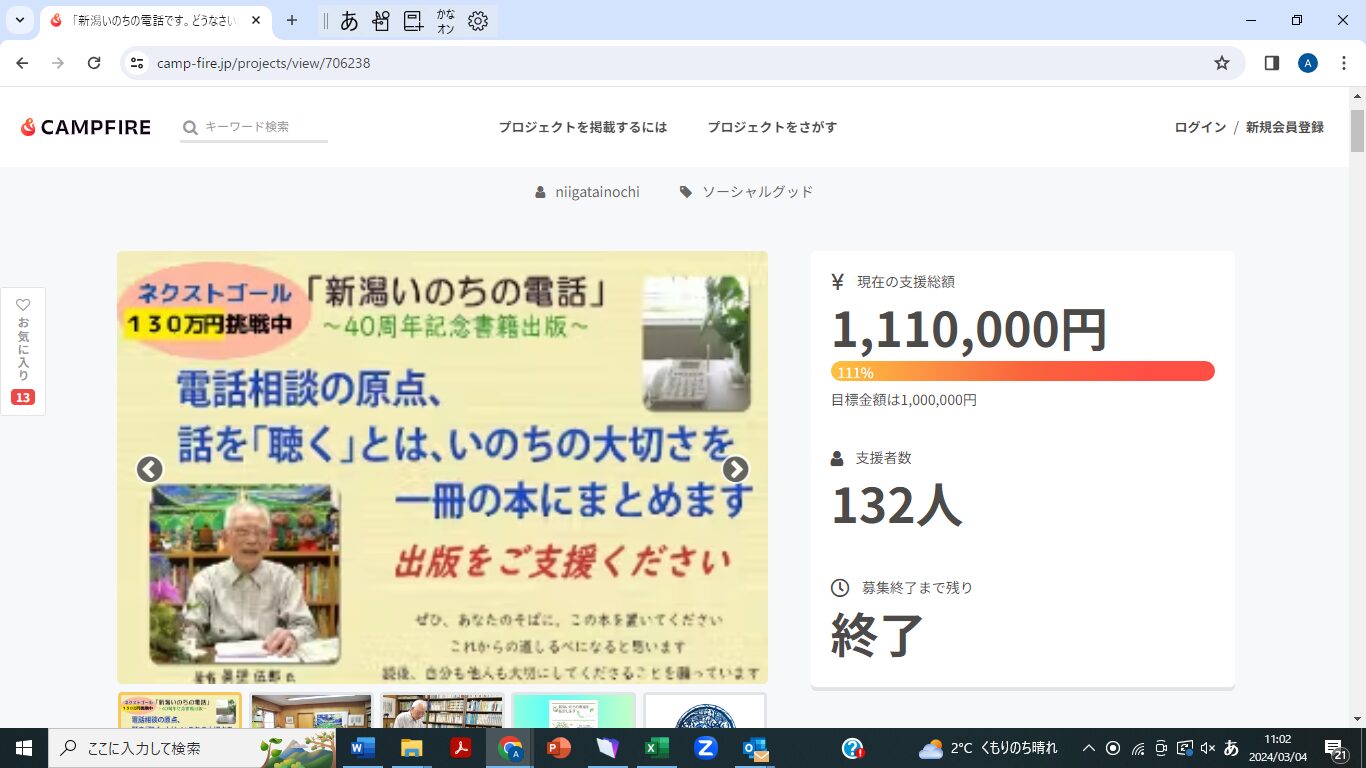Screen dimensions: 1366x768
Task: Open プロジェクトを掲載するには menu item
Action: (x=583, y=127)
